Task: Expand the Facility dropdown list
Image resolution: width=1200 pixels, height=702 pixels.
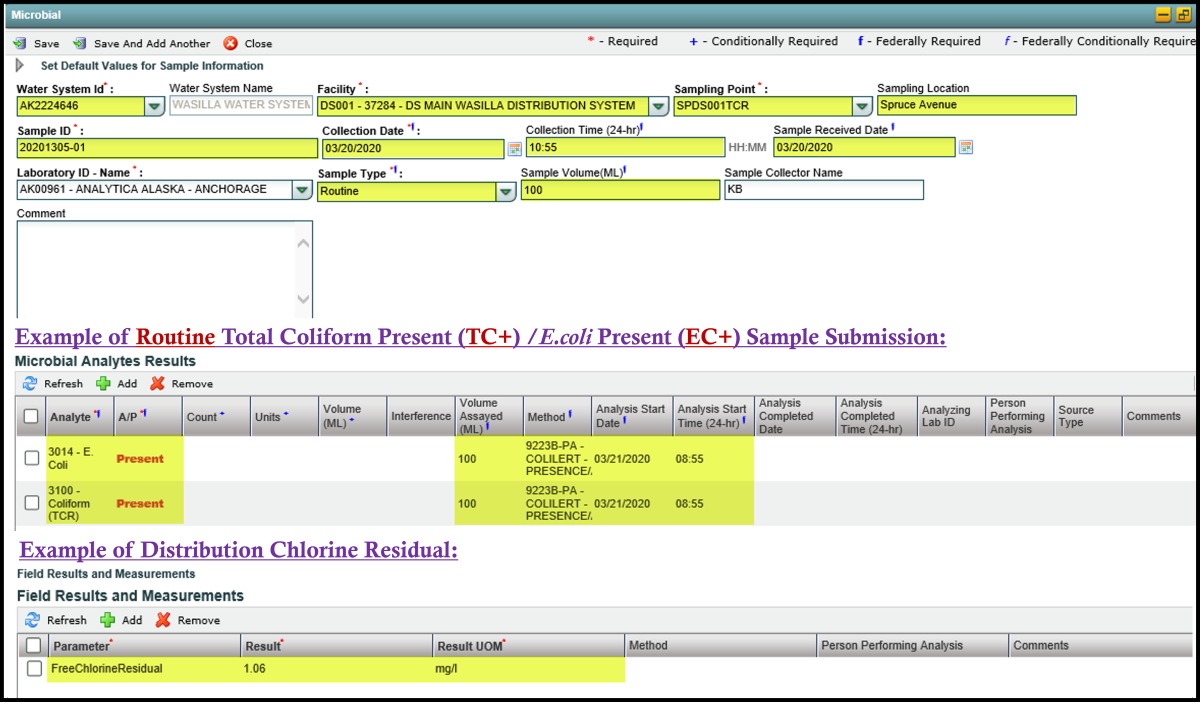Action: (658, 106)
